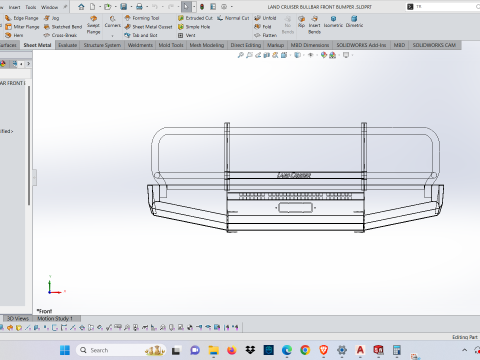Click the Home icon in toolbar
480x360 pixels.
[x=81, y=7]
